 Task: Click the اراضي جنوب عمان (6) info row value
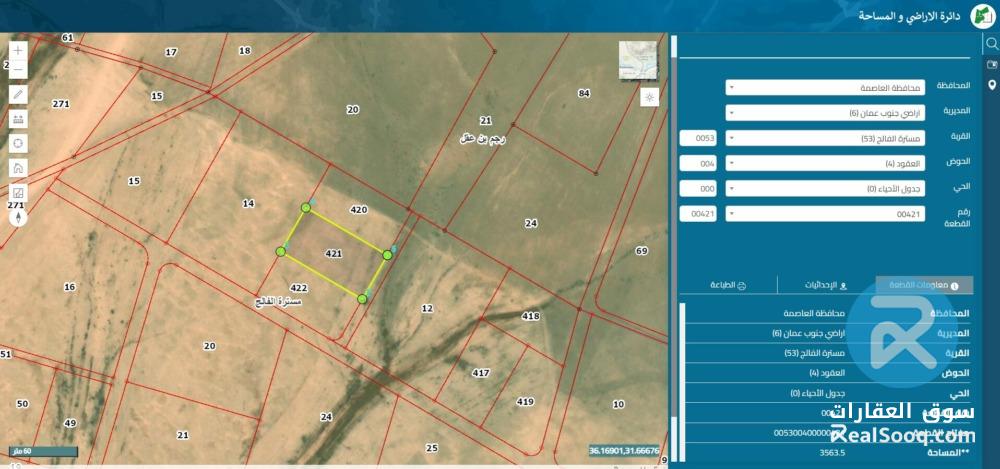(808, 333)
